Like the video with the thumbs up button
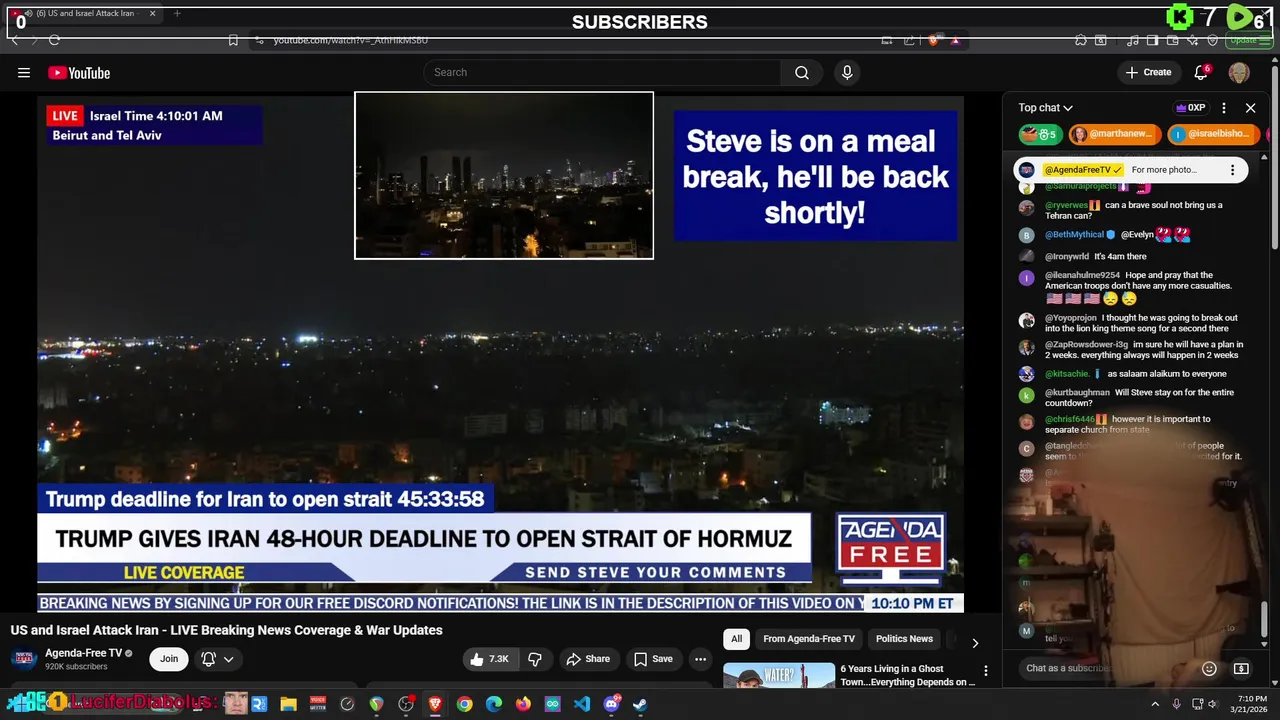This screenshot has height=720, width=1280. [x=490, y=659]
